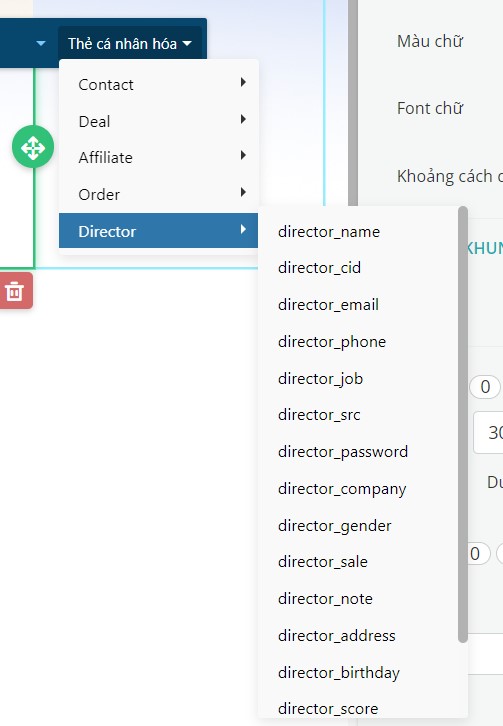Open the Order submenu
The image size is (503, 726).
[x=158, y=194]
